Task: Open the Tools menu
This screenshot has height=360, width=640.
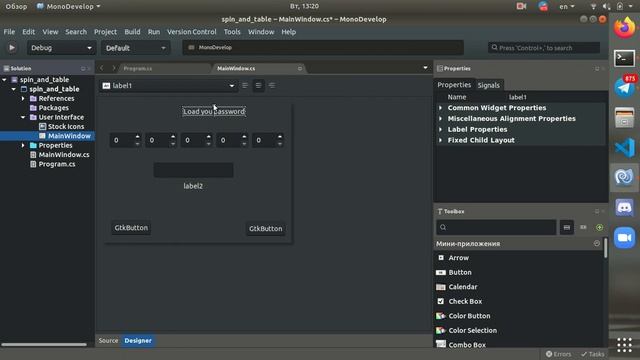Action: (232, 32)
